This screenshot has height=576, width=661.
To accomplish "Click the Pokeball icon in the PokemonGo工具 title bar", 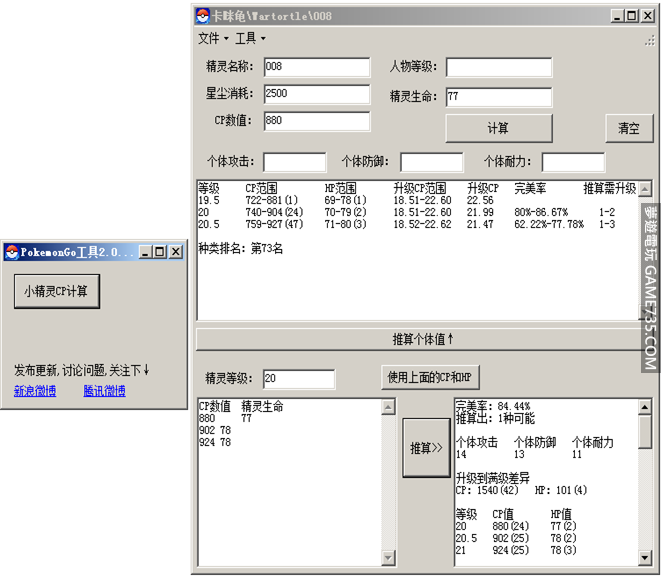I will pyautogui.click(x=12, y=252).
